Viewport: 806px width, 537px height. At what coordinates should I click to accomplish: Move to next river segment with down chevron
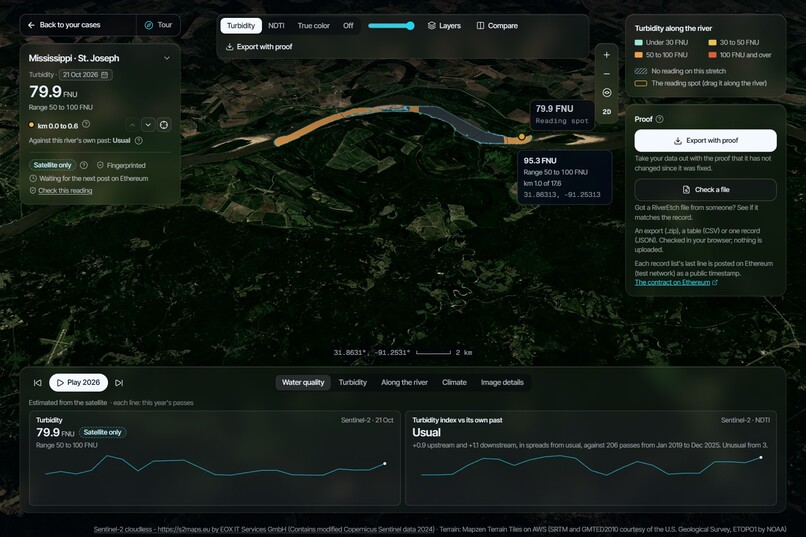pos(148,125)
